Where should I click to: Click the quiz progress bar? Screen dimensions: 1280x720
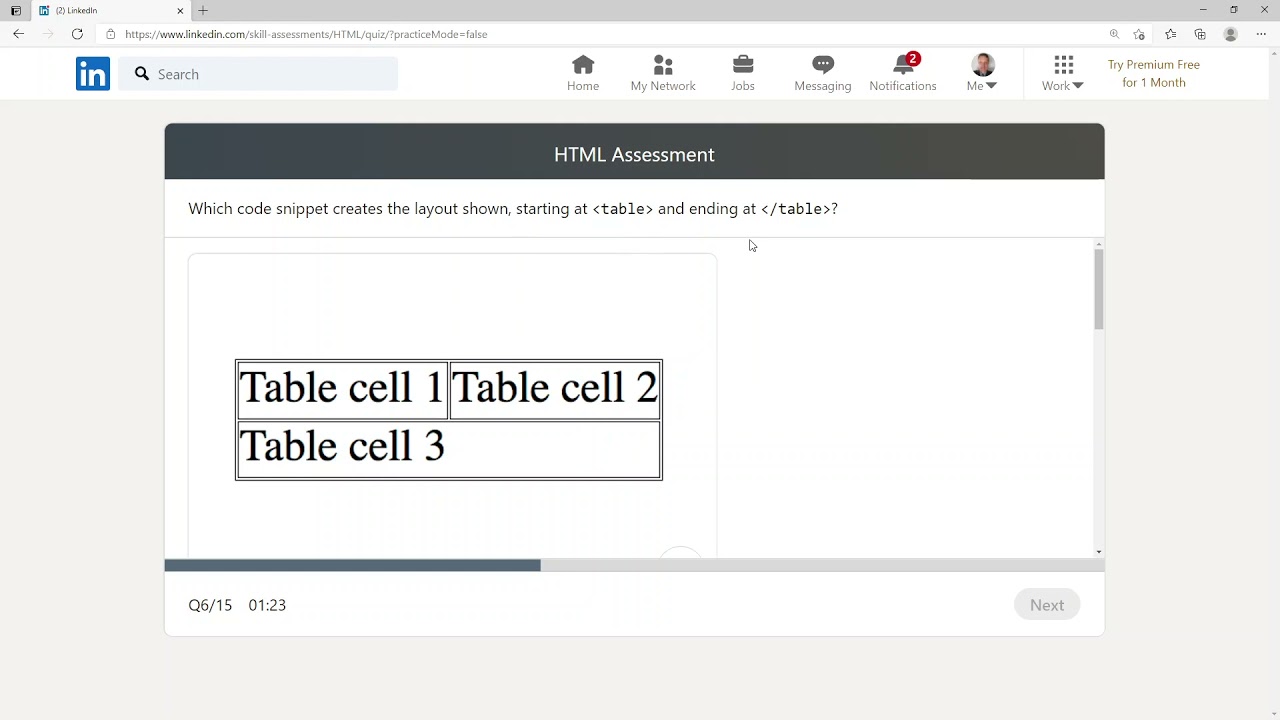[634, 565]
